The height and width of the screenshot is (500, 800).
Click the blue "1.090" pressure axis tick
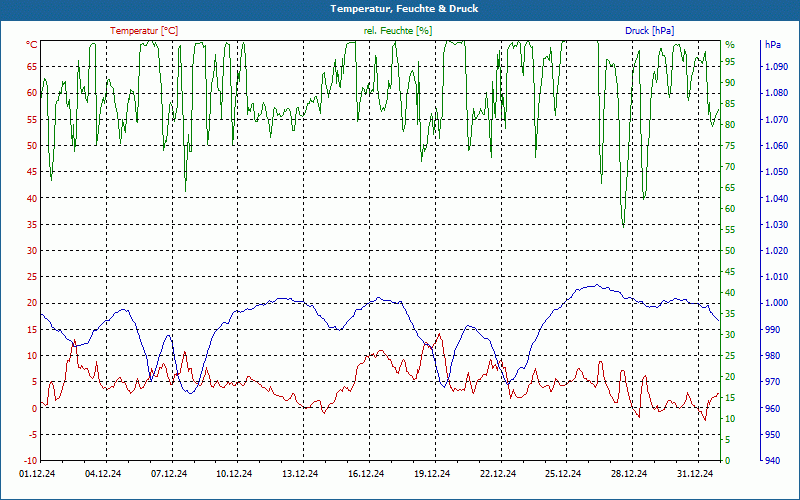777,66
